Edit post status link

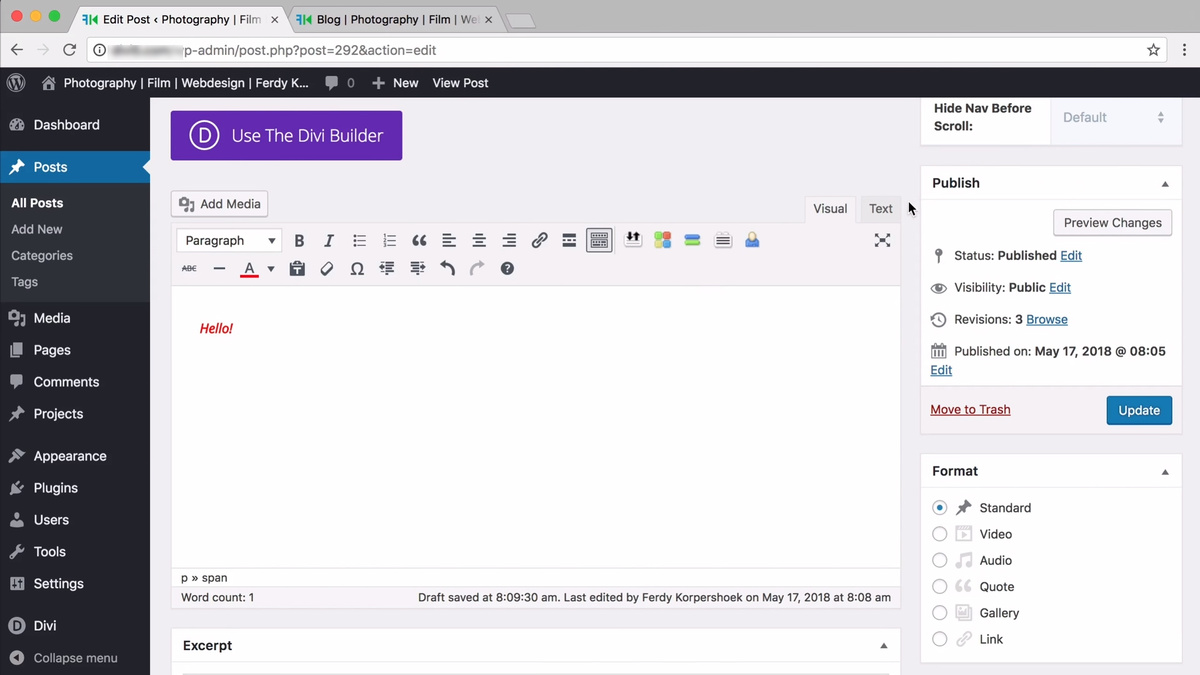(x=1071, y=256)
